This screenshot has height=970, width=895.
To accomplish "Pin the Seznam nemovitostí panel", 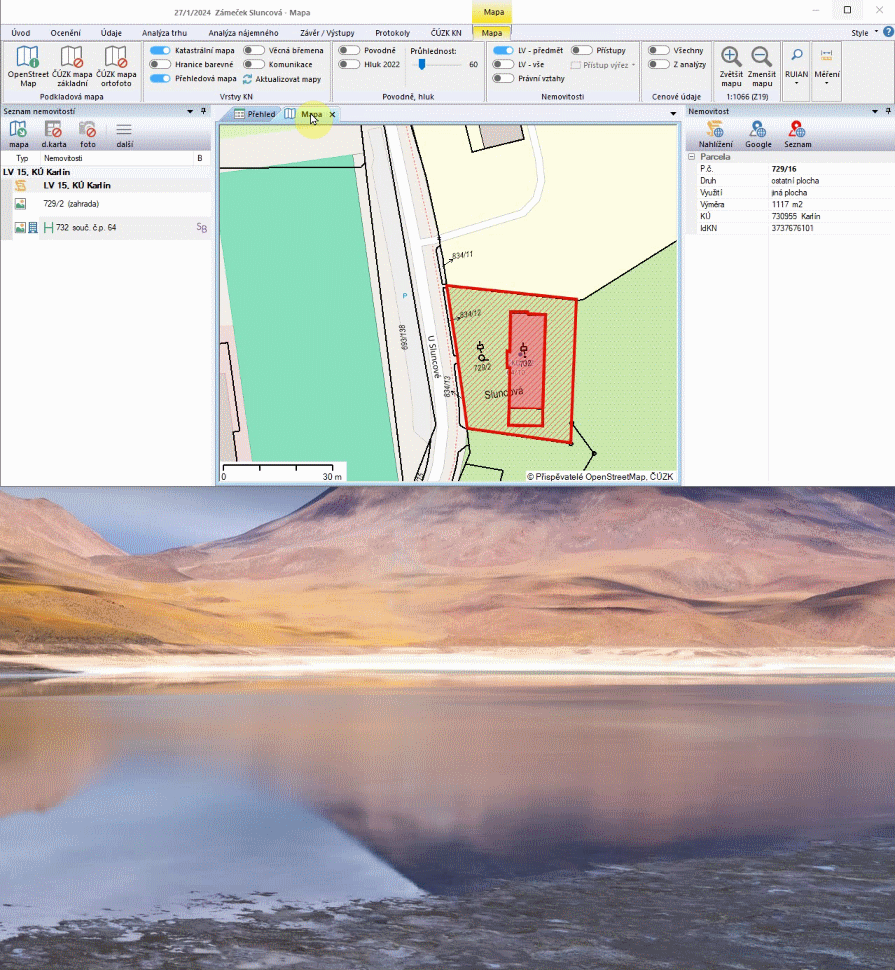I will 203,111.
